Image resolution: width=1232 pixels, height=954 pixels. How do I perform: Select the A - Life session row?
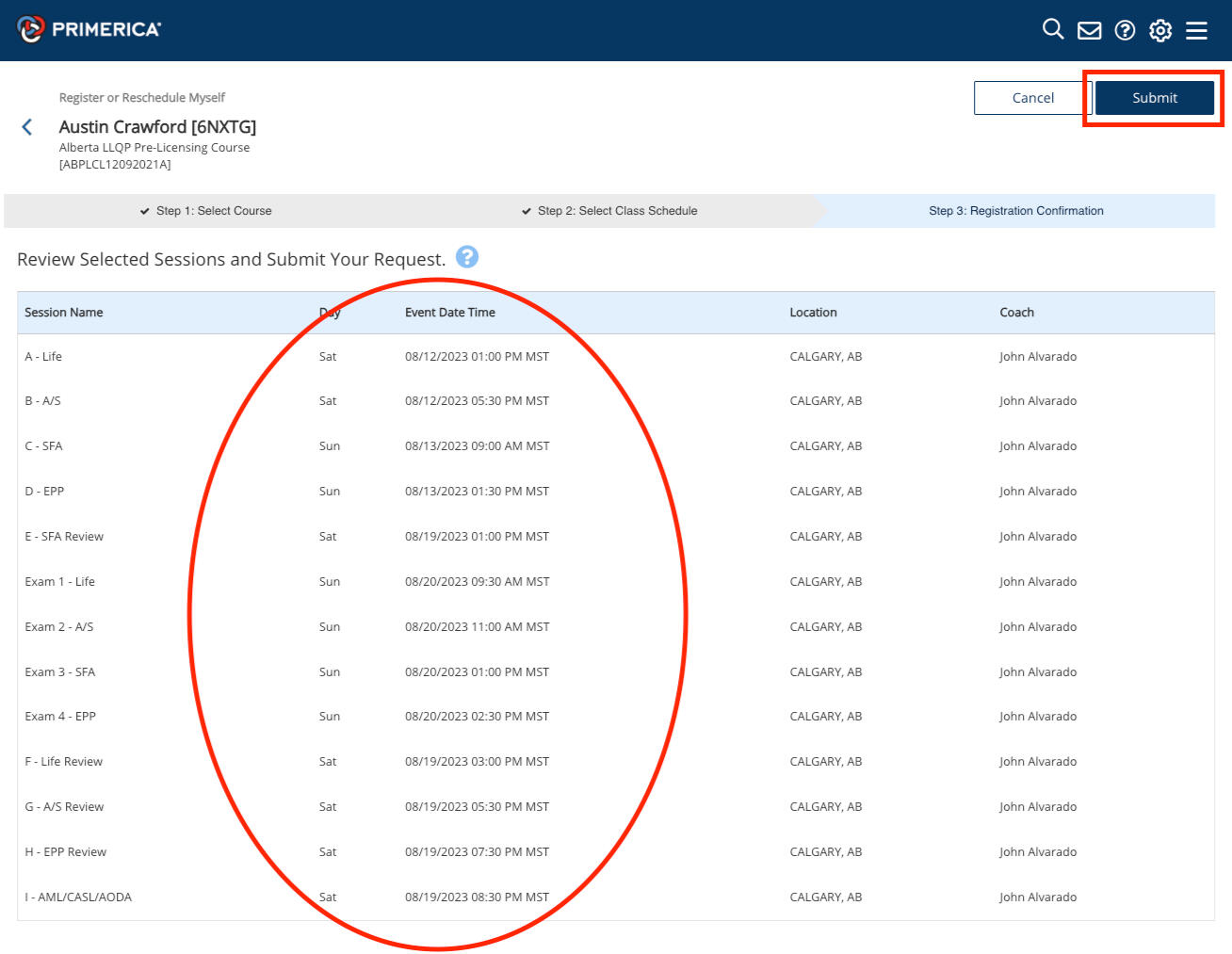(43, 357)
